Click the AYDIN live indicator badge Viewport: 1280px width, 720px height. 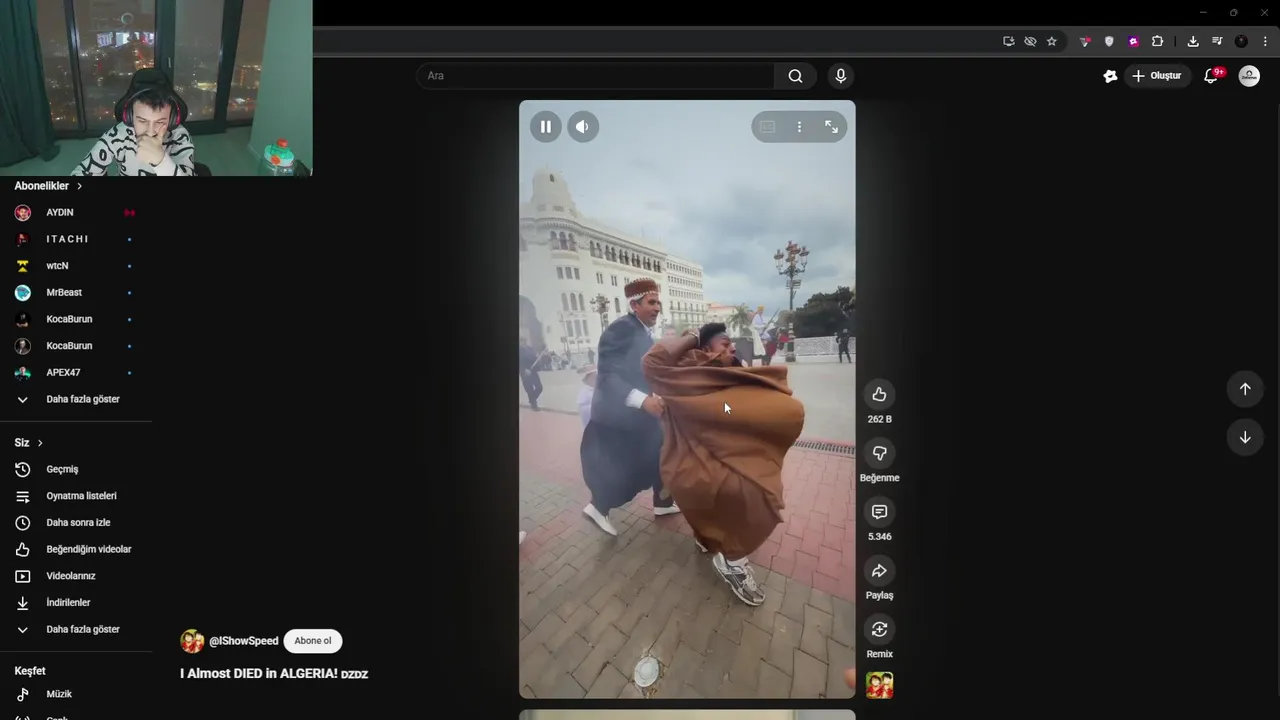(129, 213)
